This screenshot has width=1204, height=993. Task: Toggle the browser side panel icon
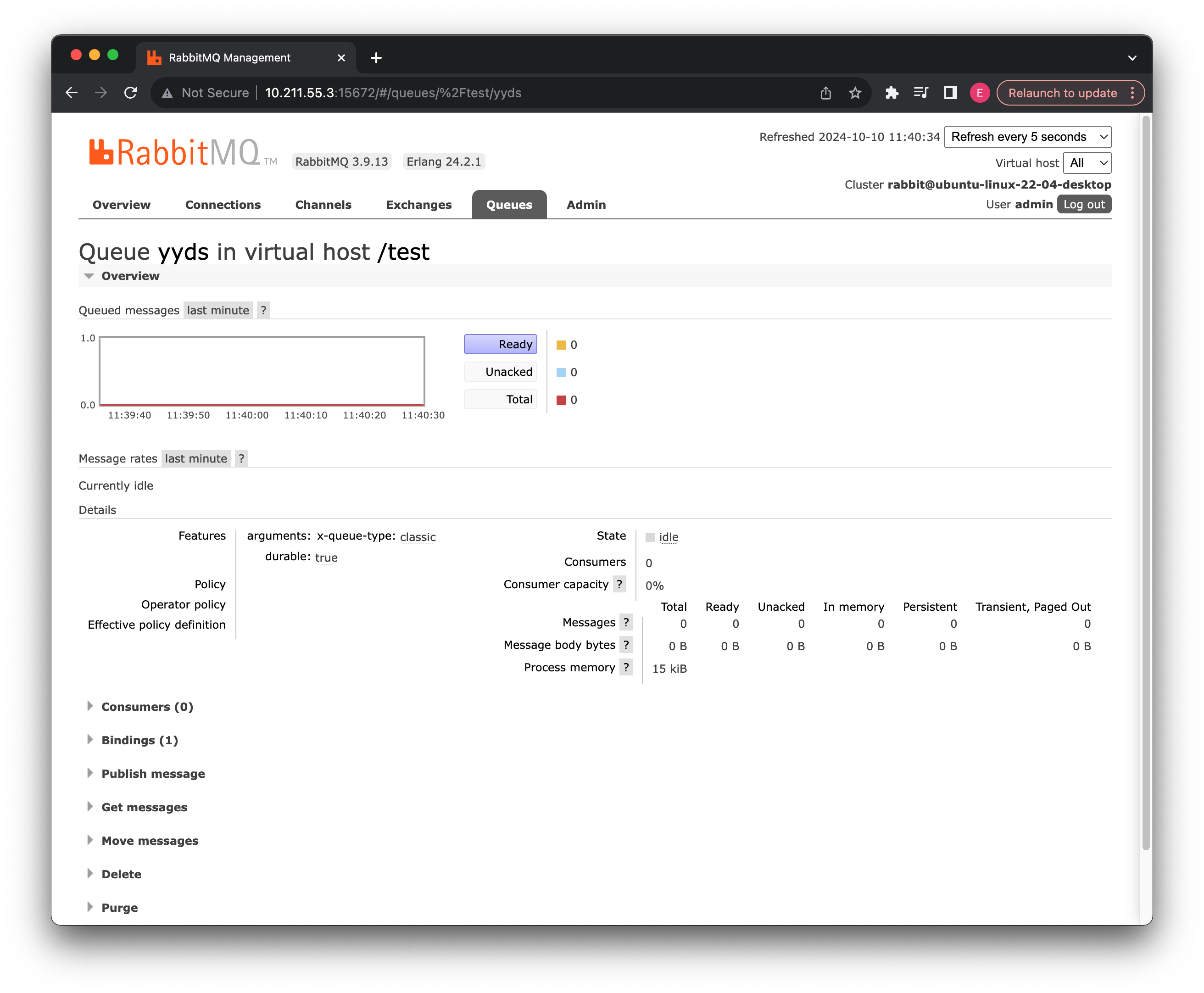point(950,93)
